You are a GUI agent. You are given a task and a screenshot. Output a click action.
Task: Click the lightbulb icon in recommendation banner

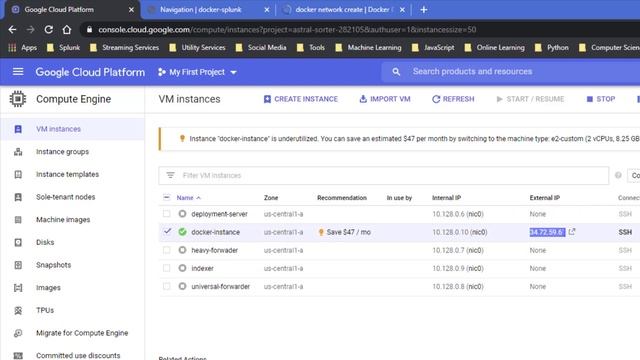[182, 139]
